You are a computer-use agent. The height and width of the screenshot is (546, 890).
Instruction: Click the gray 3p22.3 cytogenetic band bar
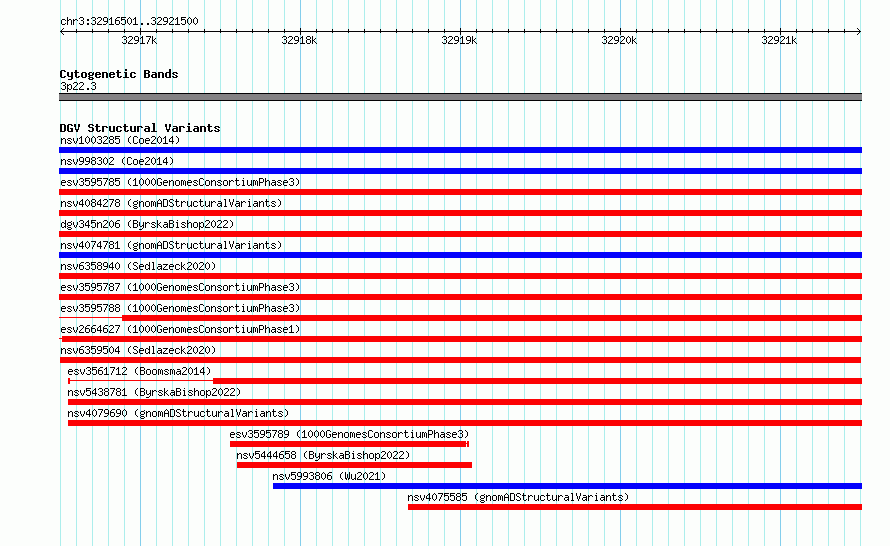coord(460,98)
